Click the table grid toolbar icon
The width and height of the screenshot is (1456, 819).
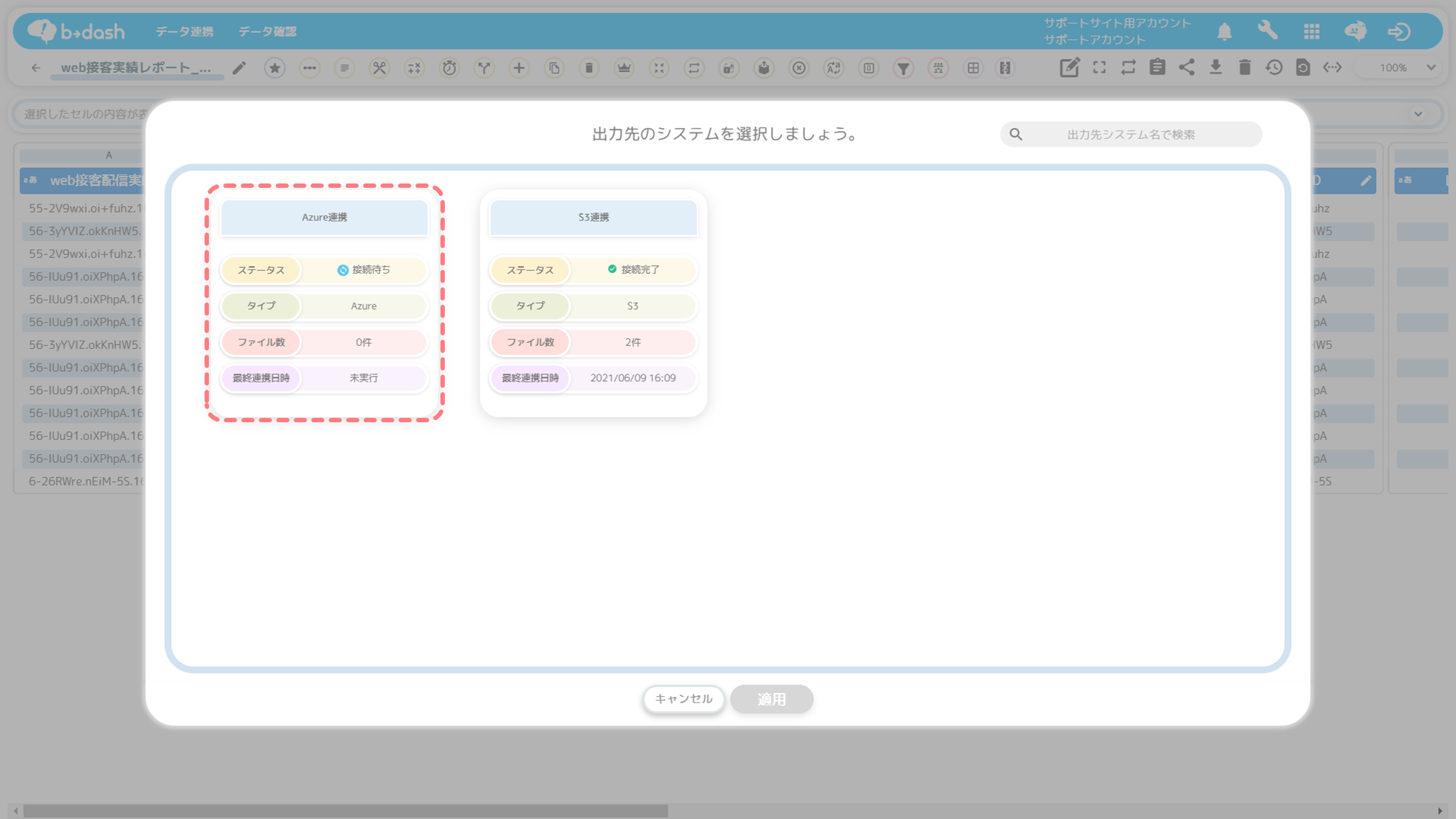(973, 68)
